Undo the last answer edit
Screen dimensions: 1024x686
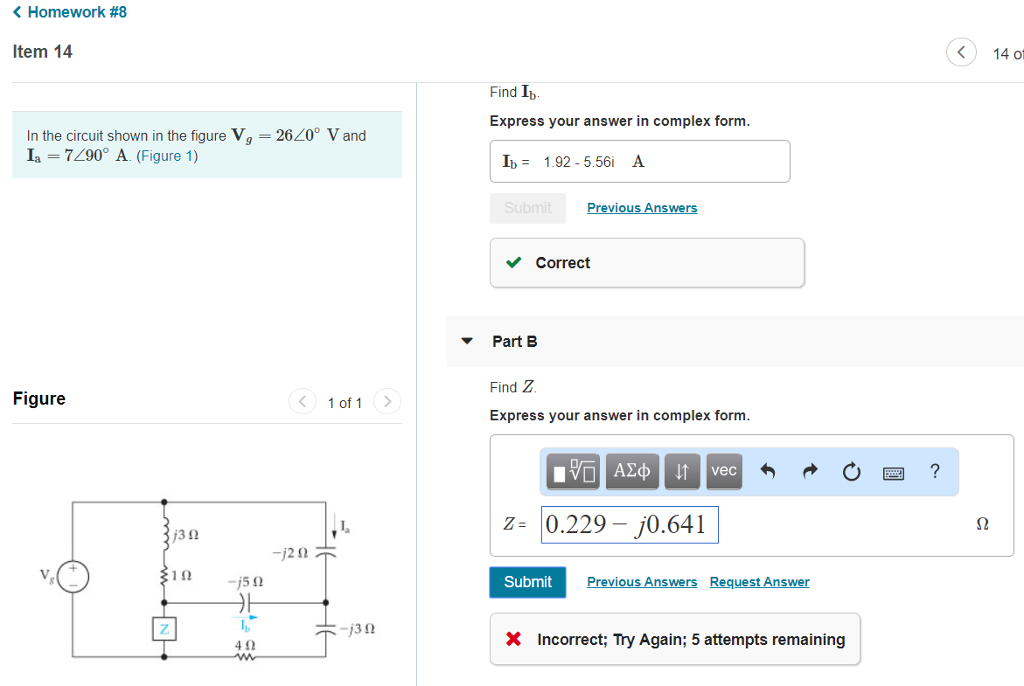coord(768,472)
